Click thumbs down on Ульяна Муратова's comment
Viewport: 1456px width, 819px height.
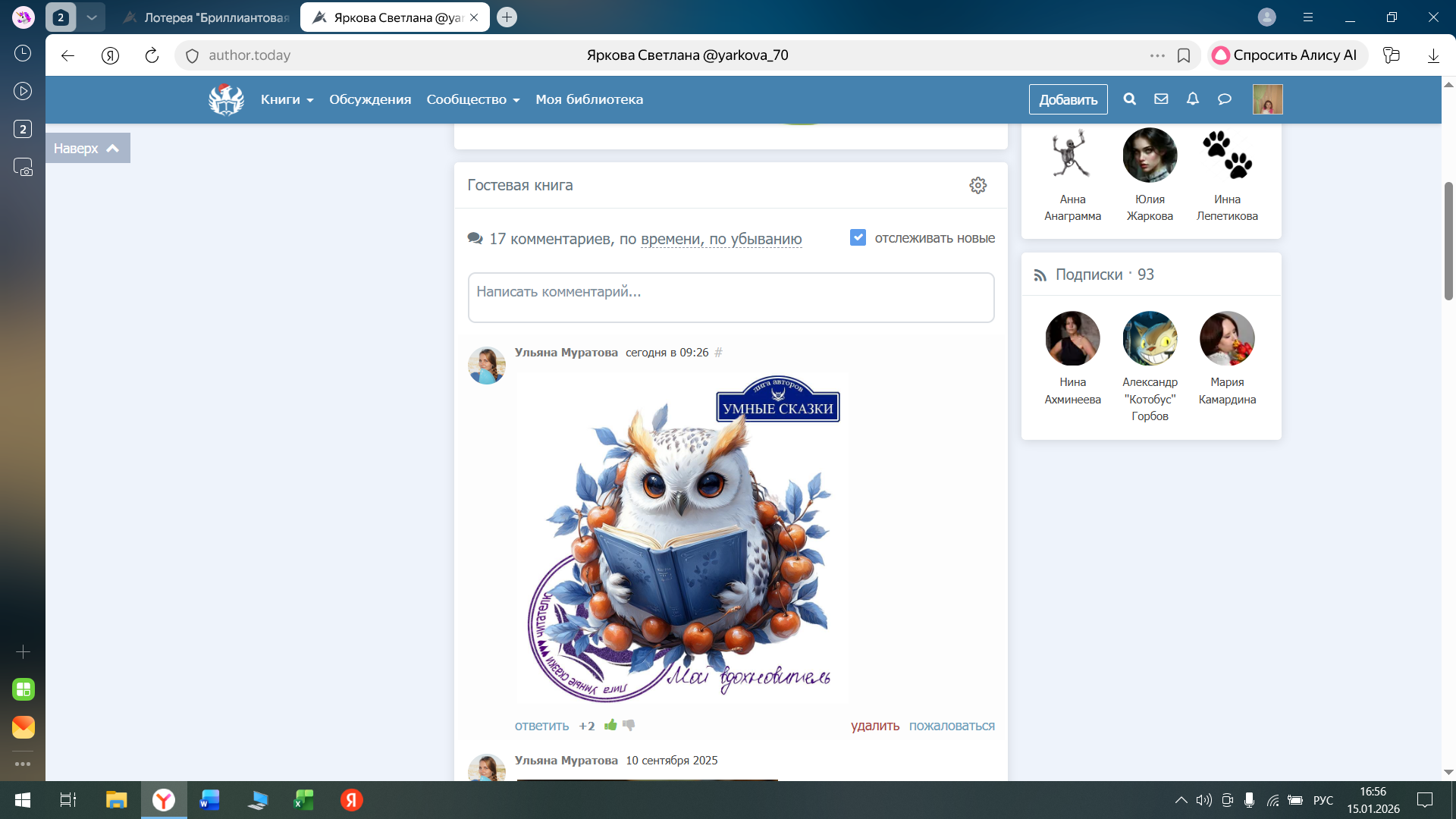tap(629, 725)
